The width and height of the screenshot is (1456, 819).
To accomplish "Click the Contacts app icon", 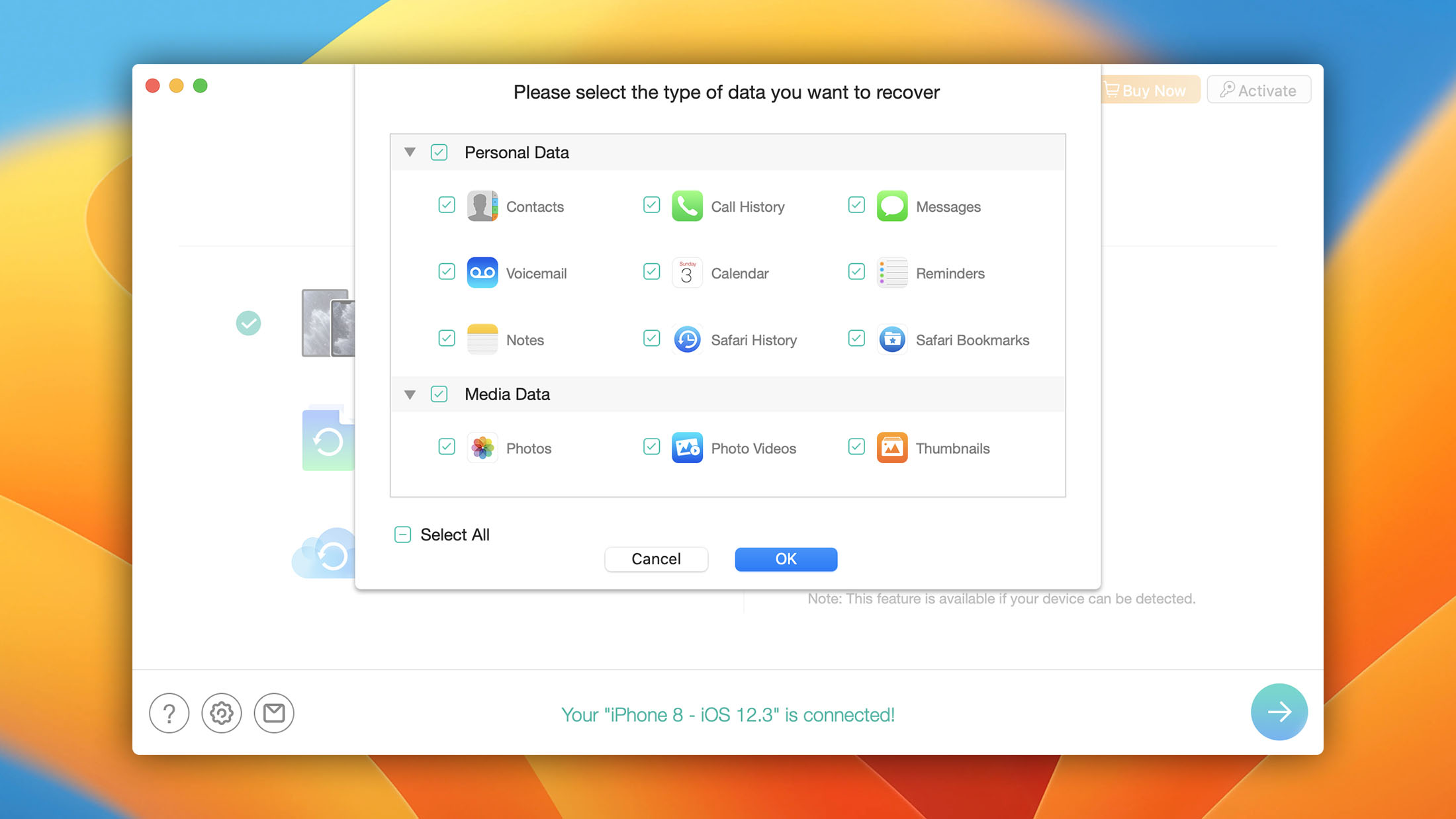I will pos(482,206).
